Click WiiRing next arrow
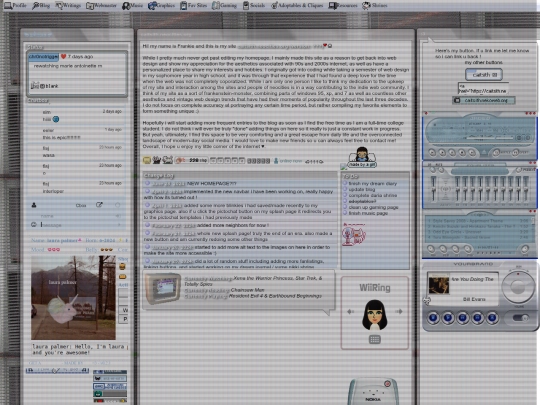This screenshot has height=405, width=540. 399,311
